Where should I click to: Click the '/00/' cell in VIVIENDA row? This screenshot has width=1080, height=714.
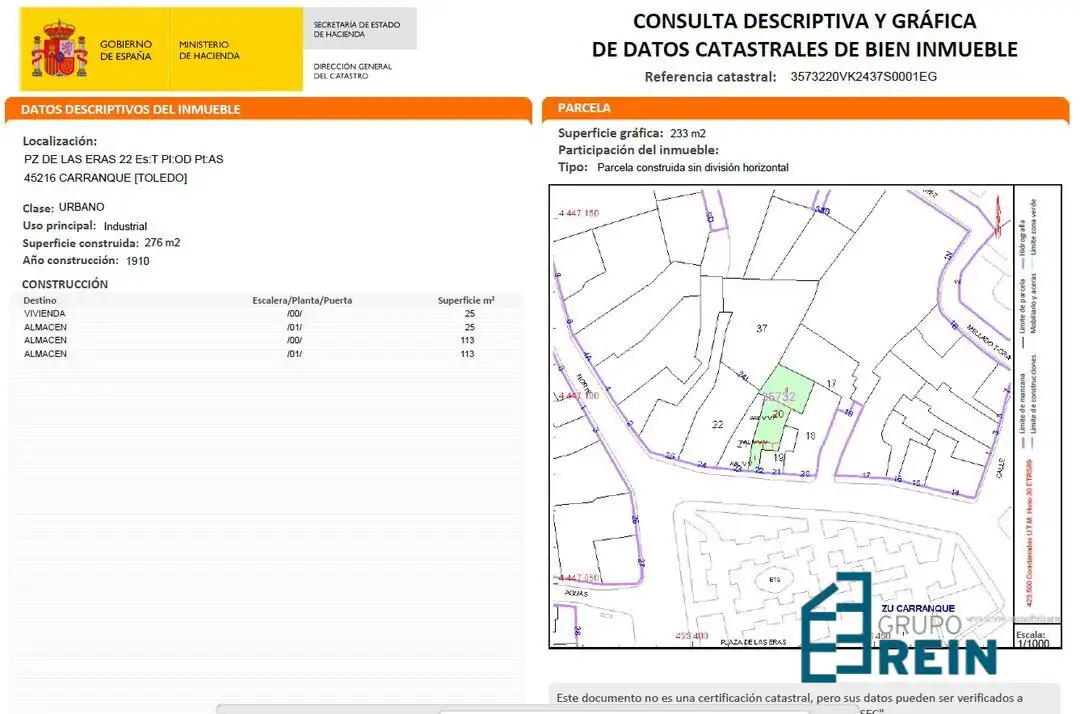coord(295,313)
